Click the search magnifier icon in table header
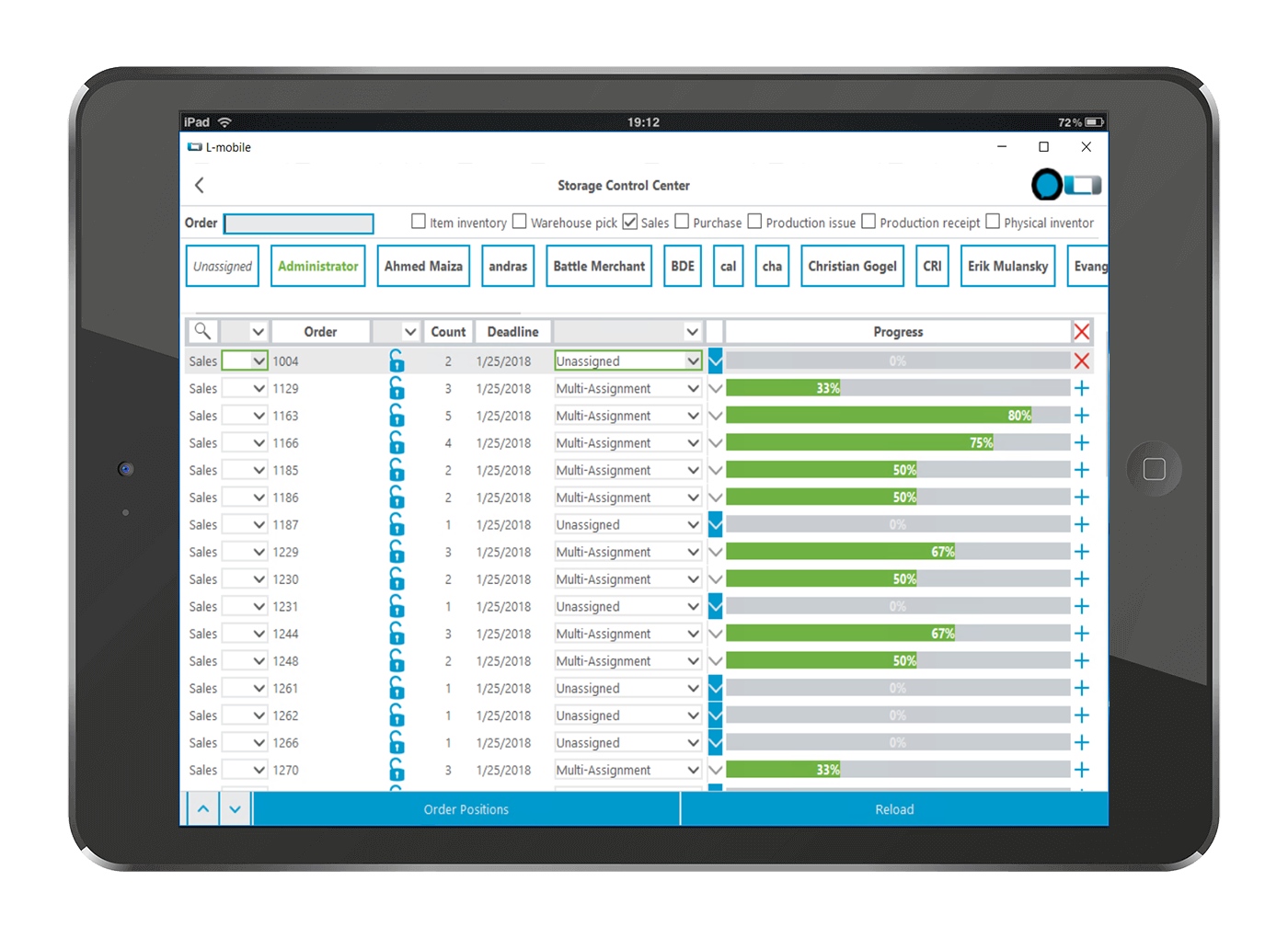This screenshot has height=938, width=1288. pyautogui.click(x=202, y=331)
